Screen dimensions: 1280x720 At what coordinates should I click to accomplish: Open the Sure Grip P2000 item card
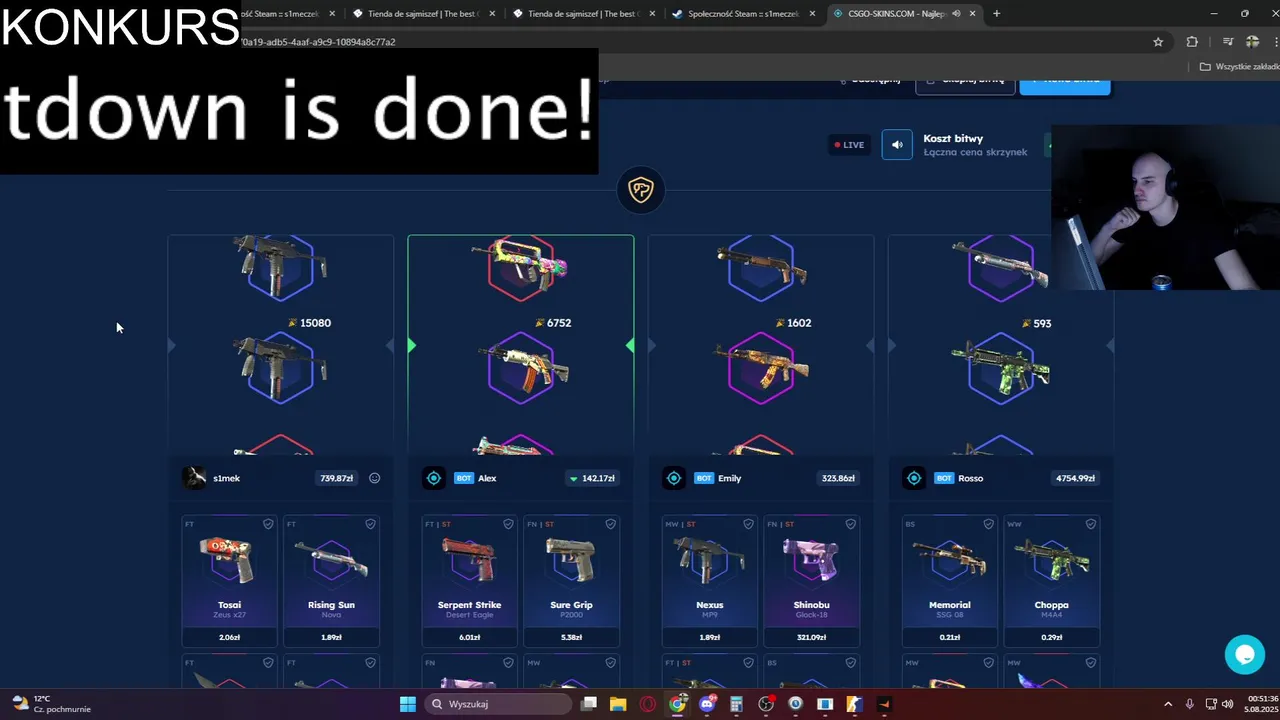point(571,581)
